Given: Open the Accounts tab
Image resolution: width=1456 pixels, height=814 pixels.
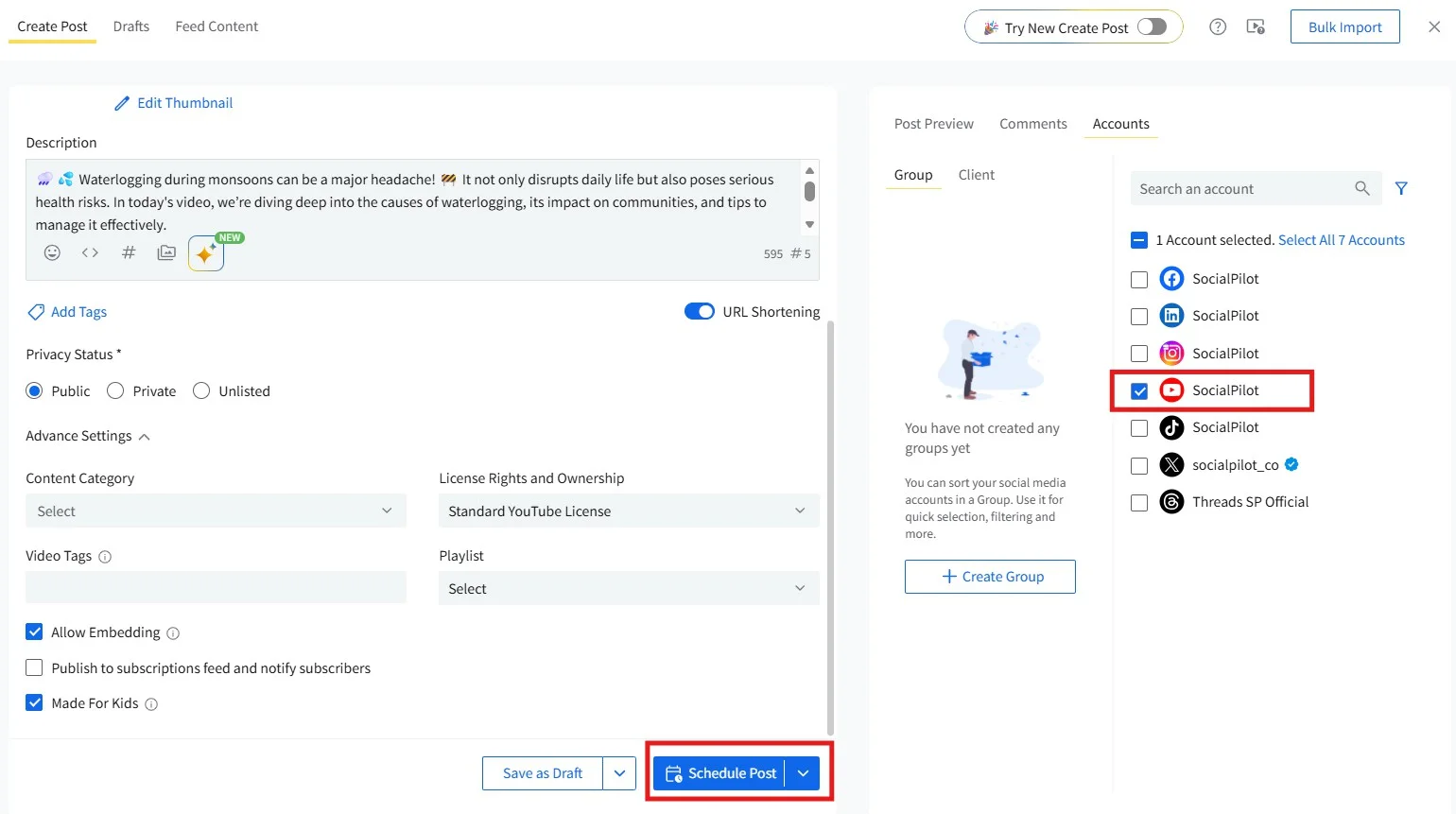Looking at the screenshot, I should [1121, 124].
